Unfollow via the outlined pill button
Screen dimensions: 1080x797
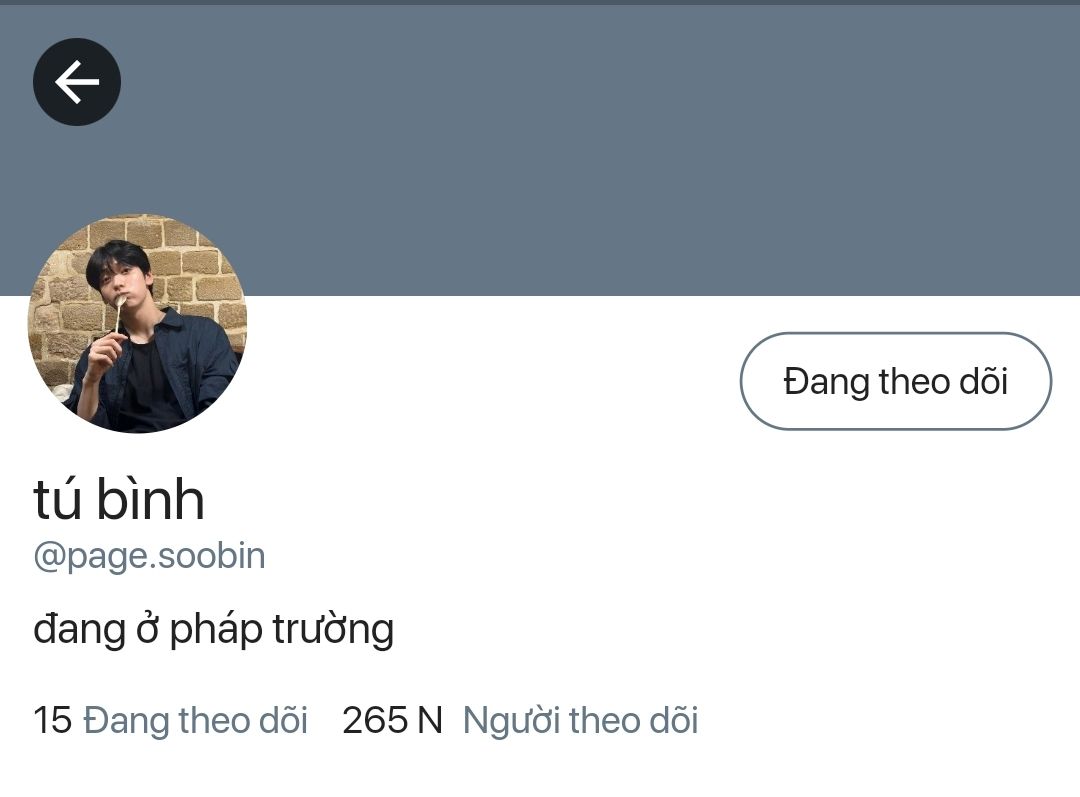click(895, 381)
